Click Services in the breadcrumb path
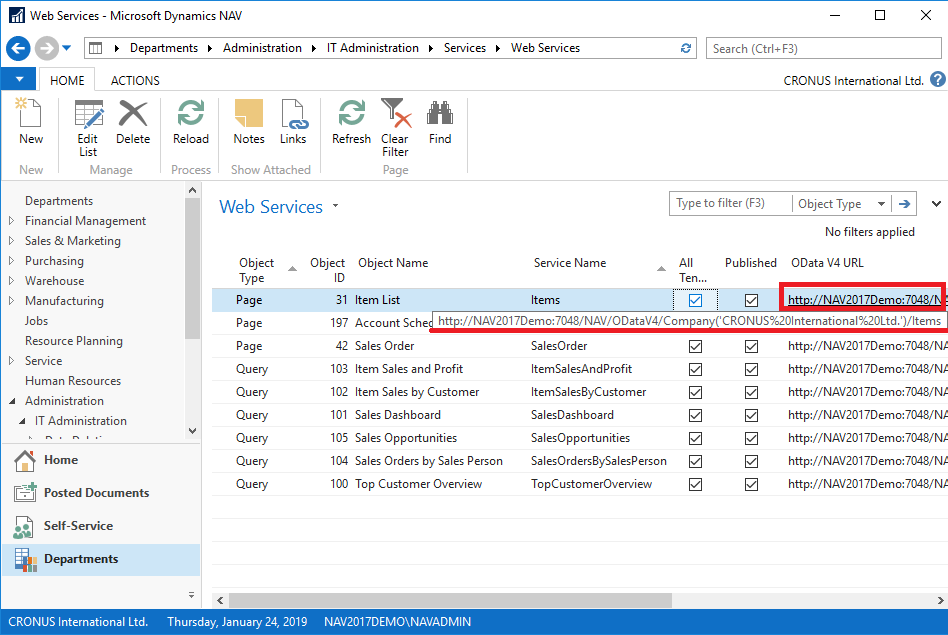948x635 pixels. (464, 48)
